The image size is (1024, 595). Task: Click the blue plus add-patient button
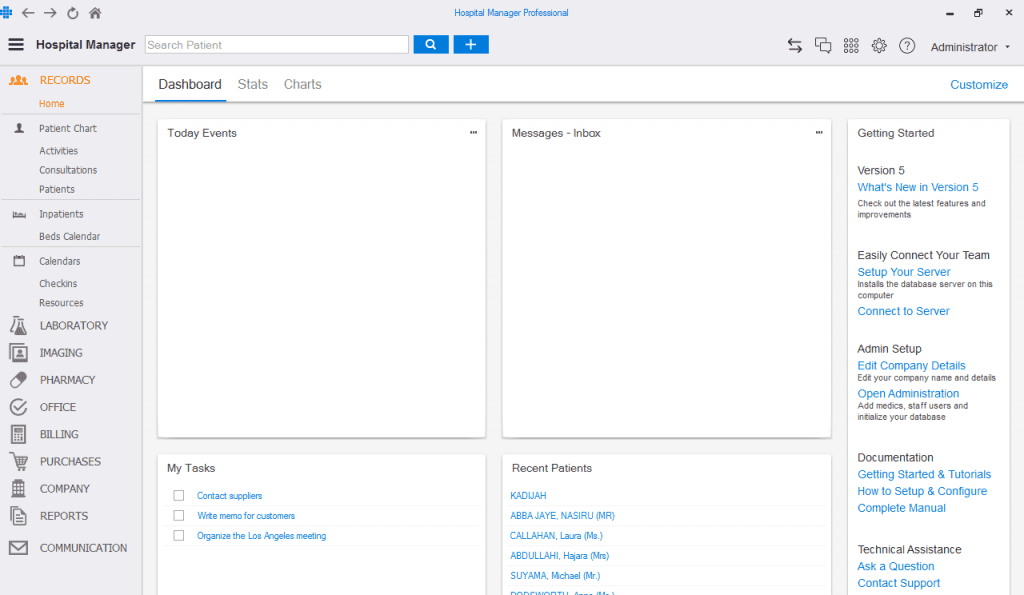pos(471,45)
